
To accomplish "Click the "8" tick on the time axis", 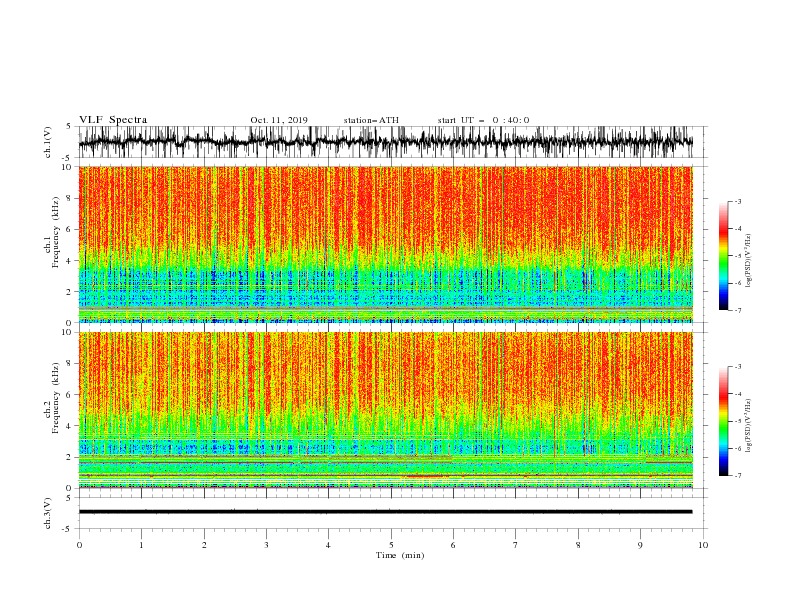I will click(578, 545).
